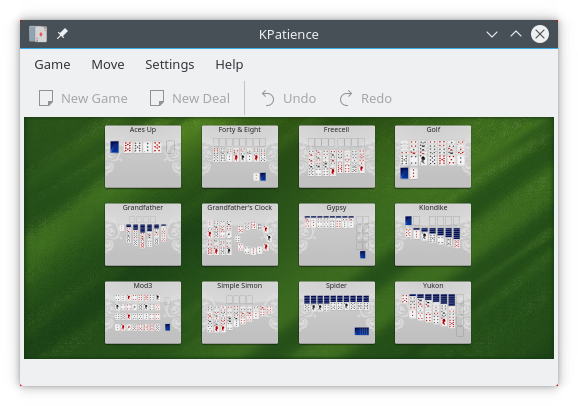The height and width of the screenshot is (406, 578).
Task: Toggle the pin window icon
Action: 62,34
